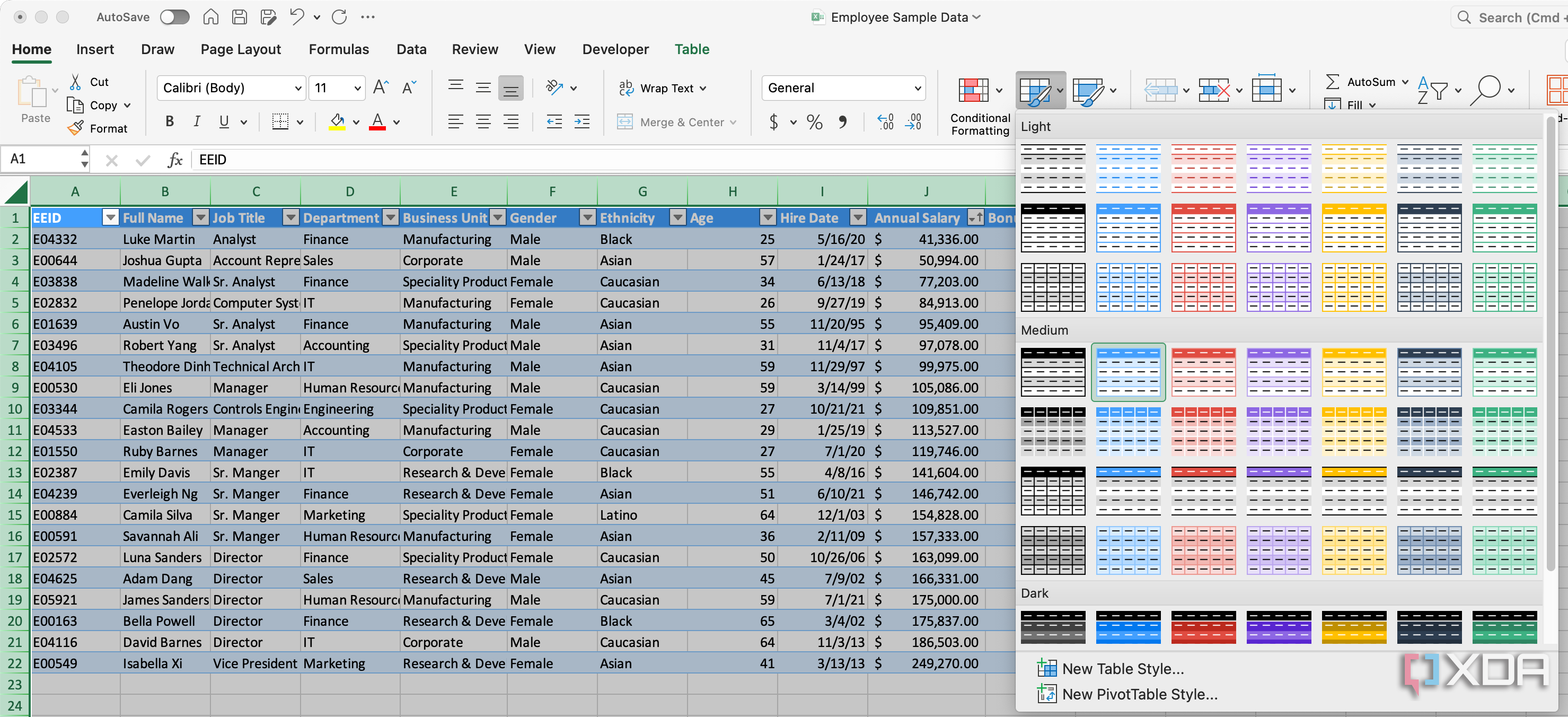Click the Merge & Center button
Image resolution: width=1568 pixels, height=717 pixels.
coord(671,122)
